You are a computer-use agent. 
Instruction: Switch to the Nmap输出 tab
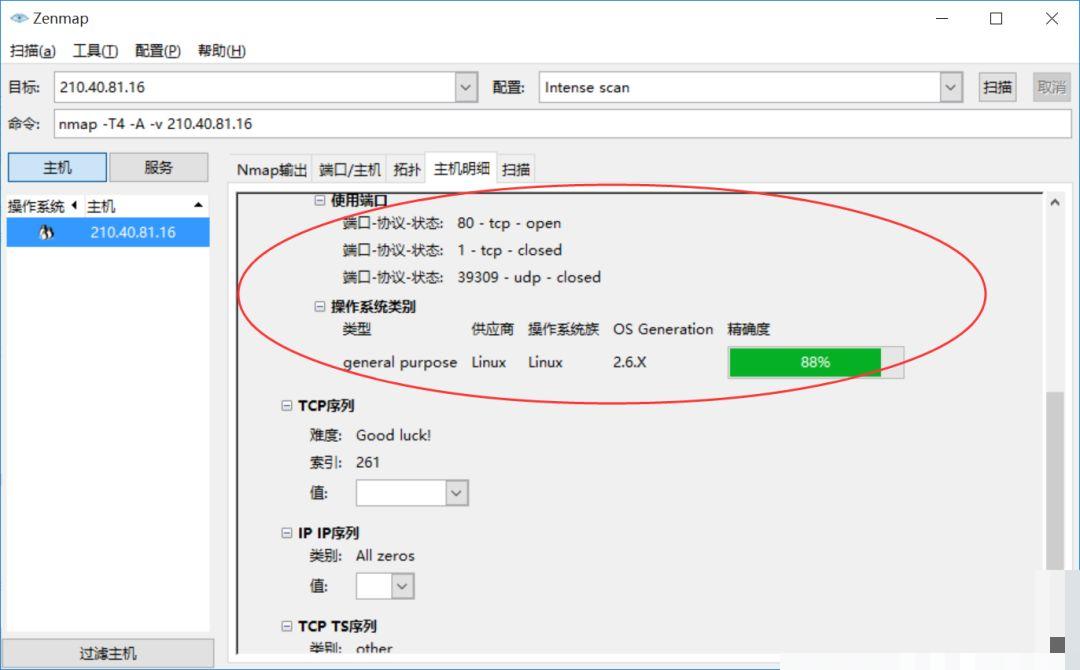pos(271,169)
